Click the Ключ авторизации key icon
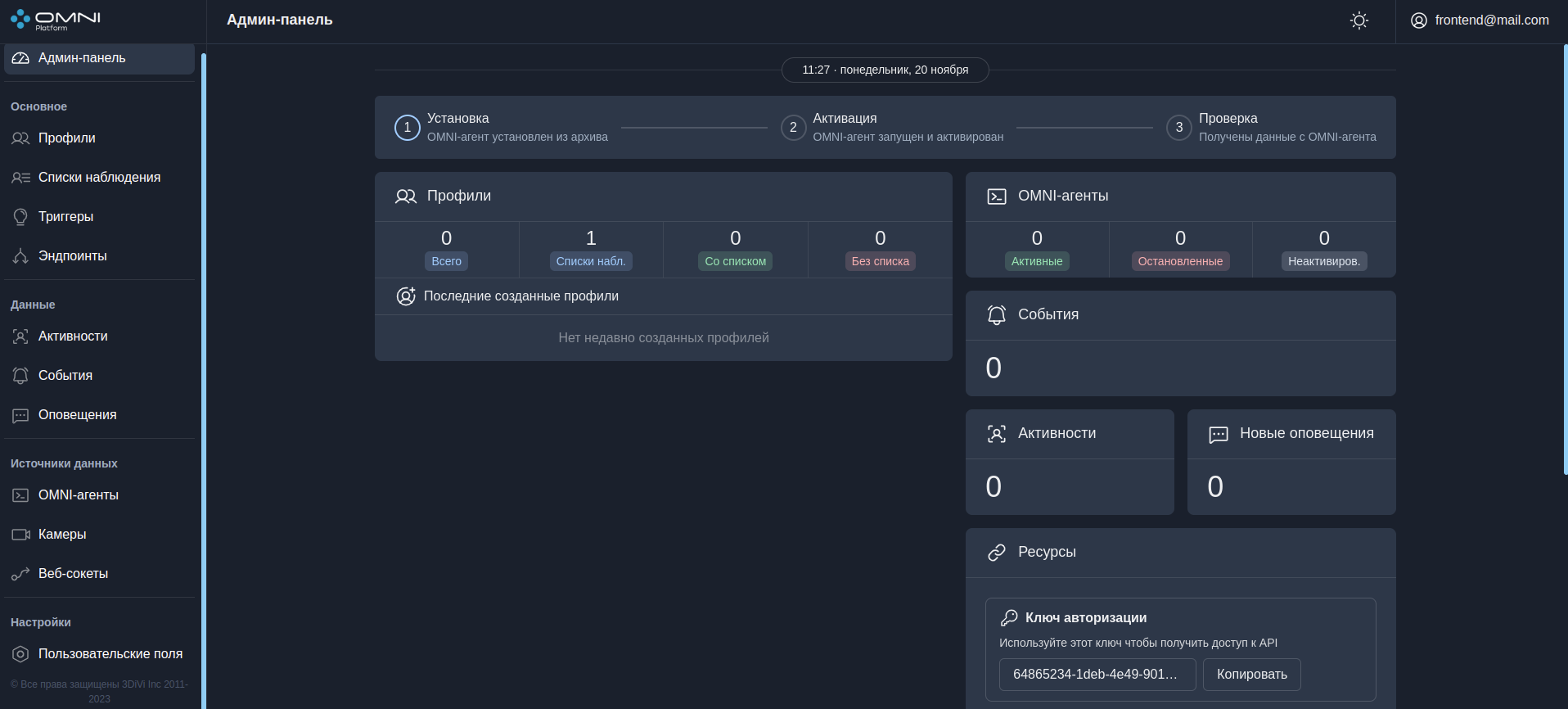 click(1009, 617)
